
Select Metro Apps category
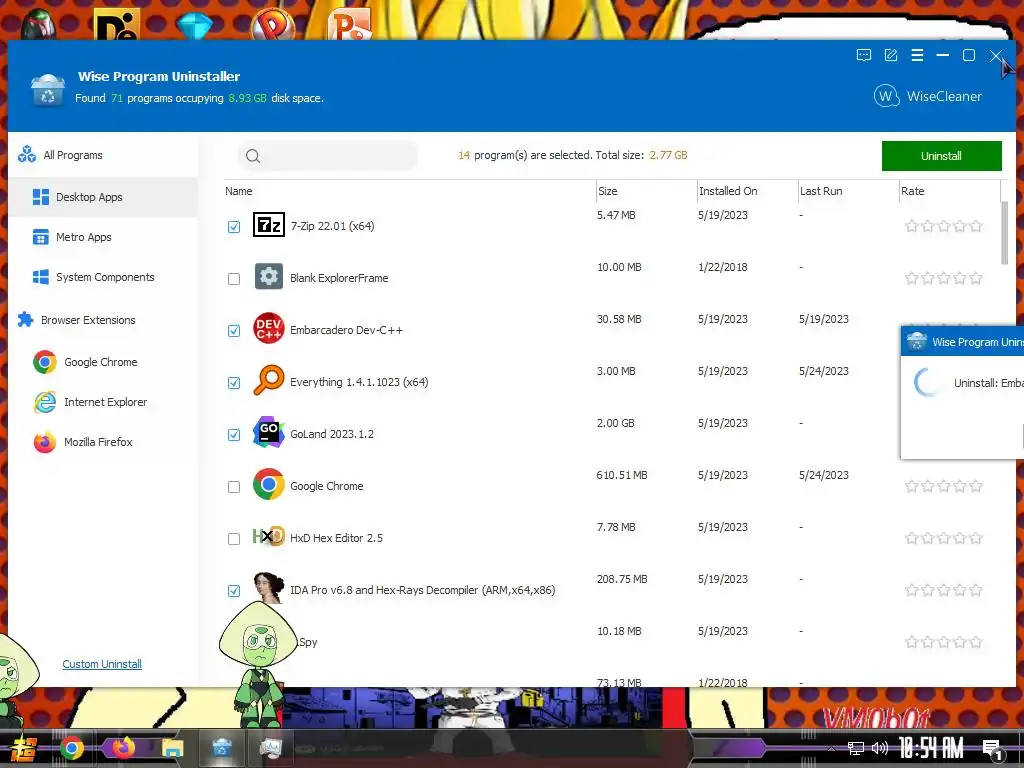[103, 237]
